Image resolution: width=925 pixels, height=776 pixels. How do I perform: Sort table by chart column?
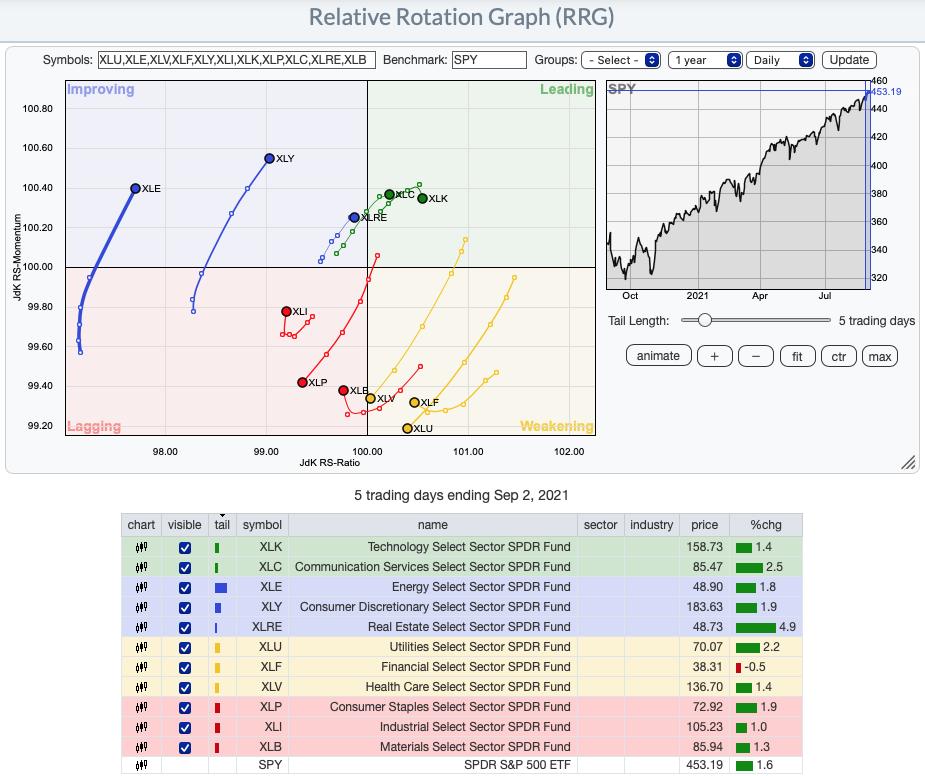(141, 525)
